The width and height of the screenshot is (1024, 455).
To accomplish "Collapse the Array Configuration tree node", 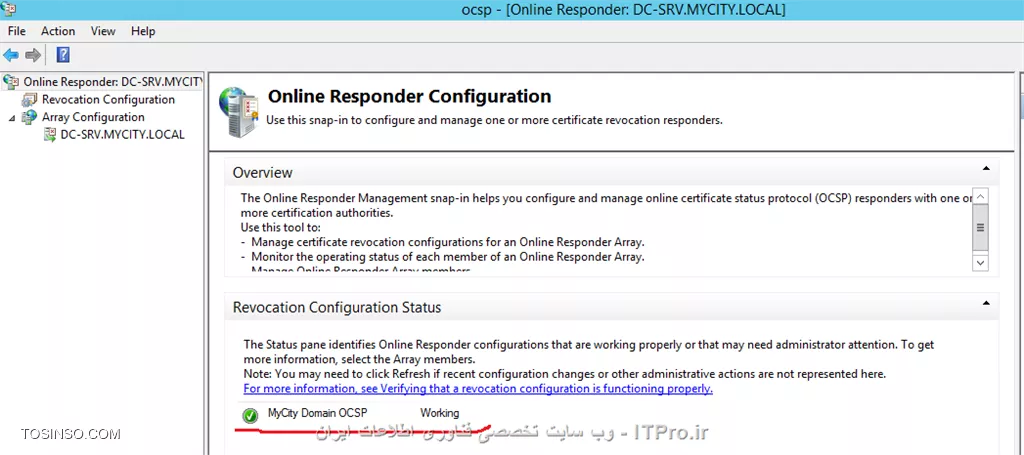I will (x=12, y=118).
